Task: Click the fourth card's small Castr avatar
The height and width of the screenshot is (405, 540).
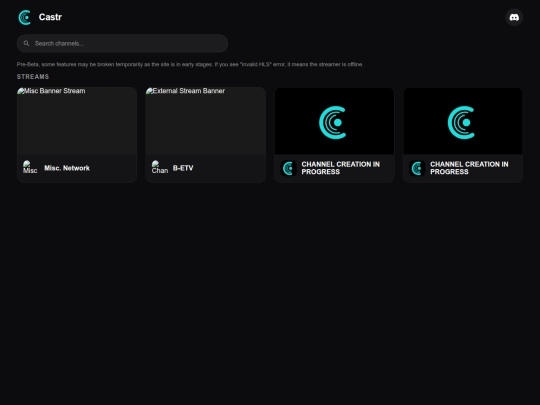Action: pyautogui.click(x=417, y=168)
